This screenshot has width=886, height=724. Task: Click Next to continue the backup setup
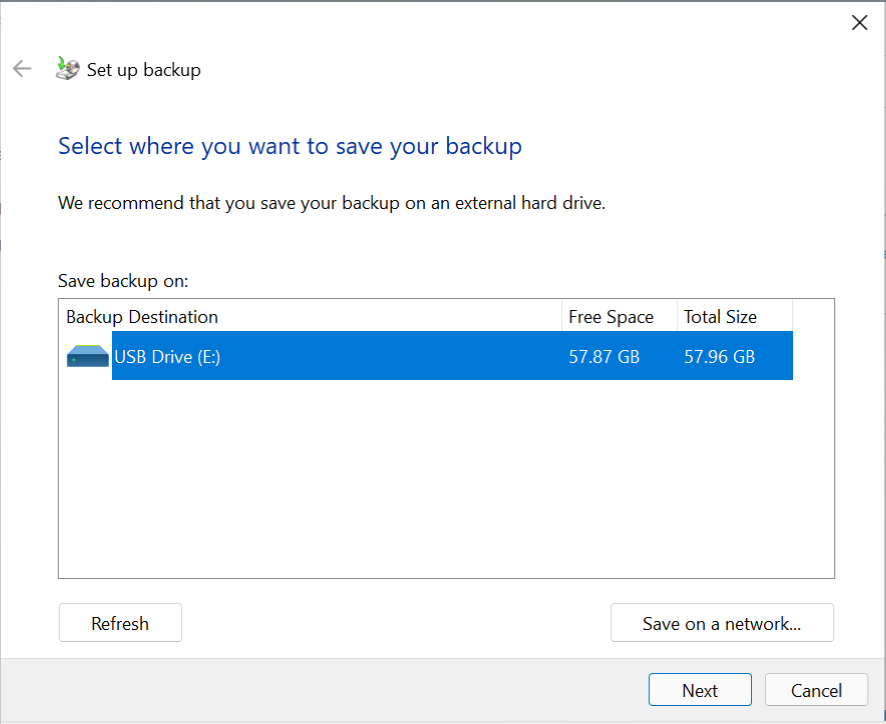click(x=699, y=689)
